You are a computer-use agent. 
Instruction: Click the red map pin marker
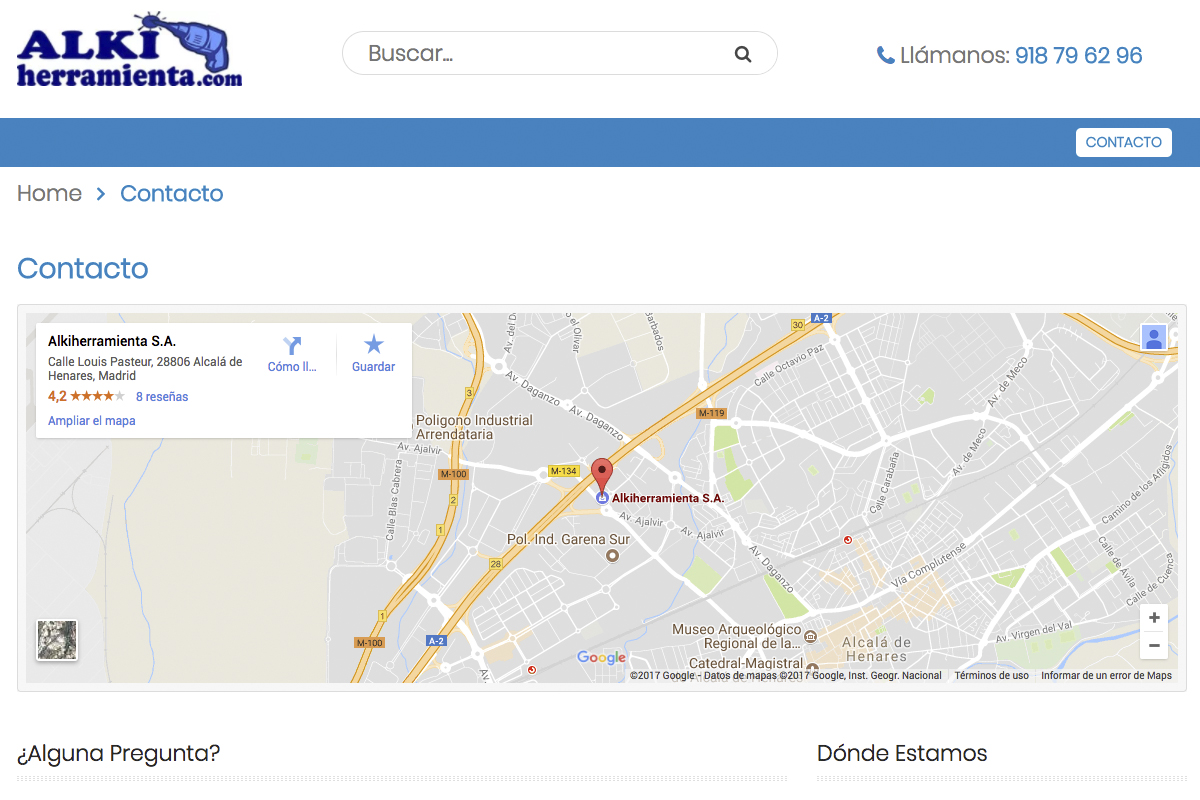coord(601,474)
